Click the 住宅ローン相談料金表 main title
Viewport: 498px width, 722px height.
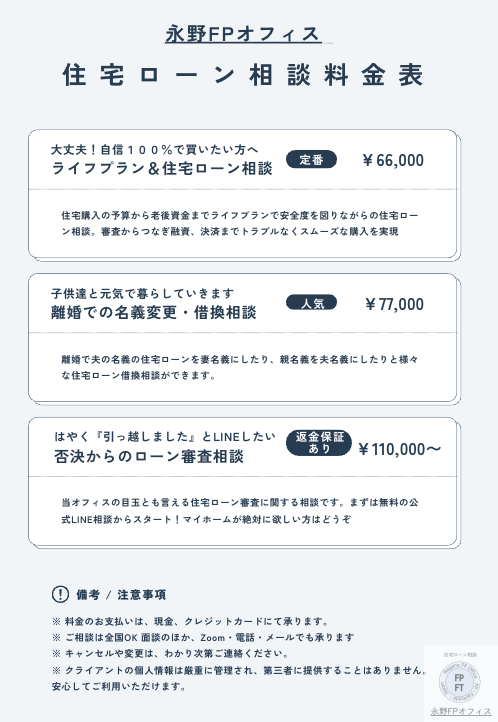tap(243, 75)
